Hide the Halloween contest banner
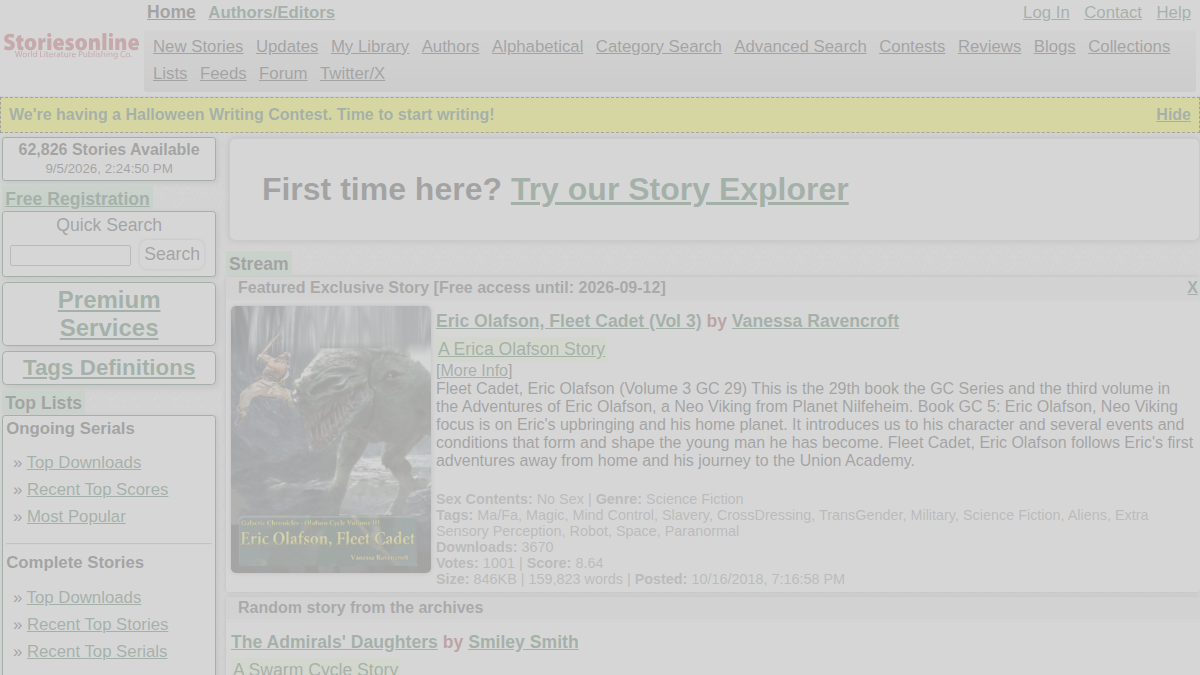 coord(1173,114)
